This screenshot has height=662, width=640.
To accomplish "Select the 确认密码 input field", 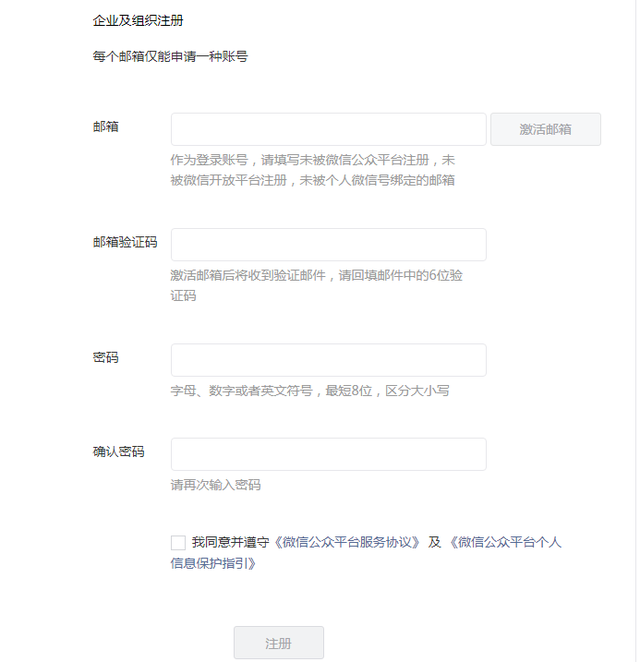I will (x=328, y=454).
